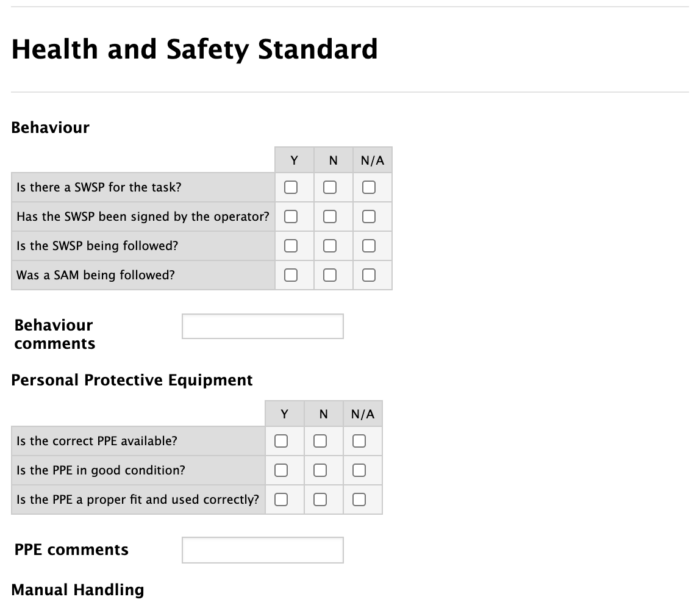This screenshot has height=605, width=700.
Task: Check Y for PPE proper fit and used correctly
Action: click(281, 499)
